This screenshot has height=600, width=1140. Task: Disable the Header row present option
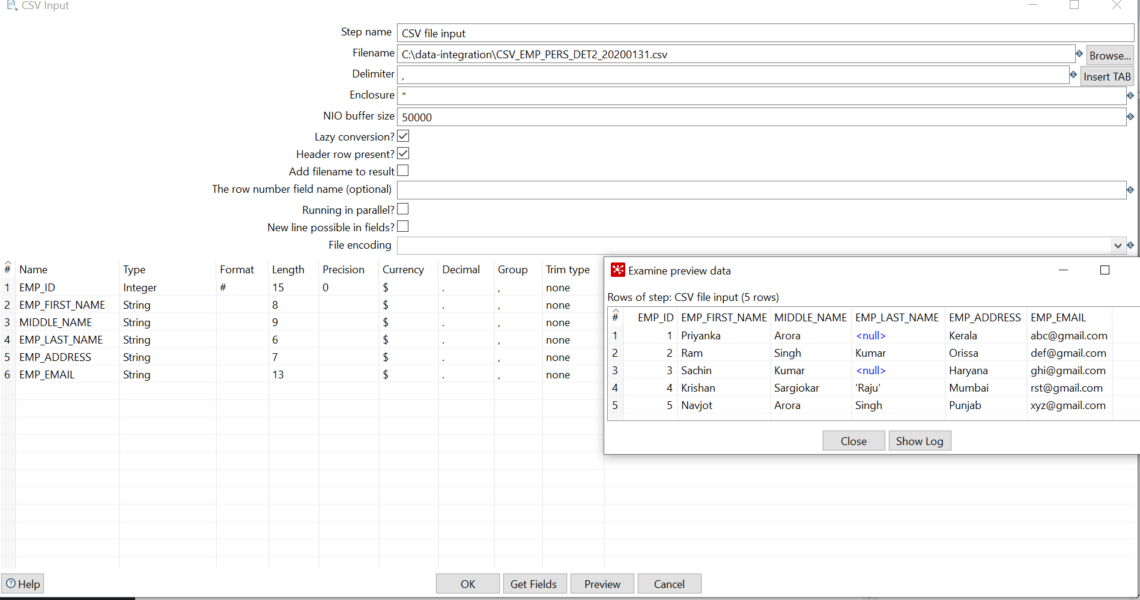[402, 153]
